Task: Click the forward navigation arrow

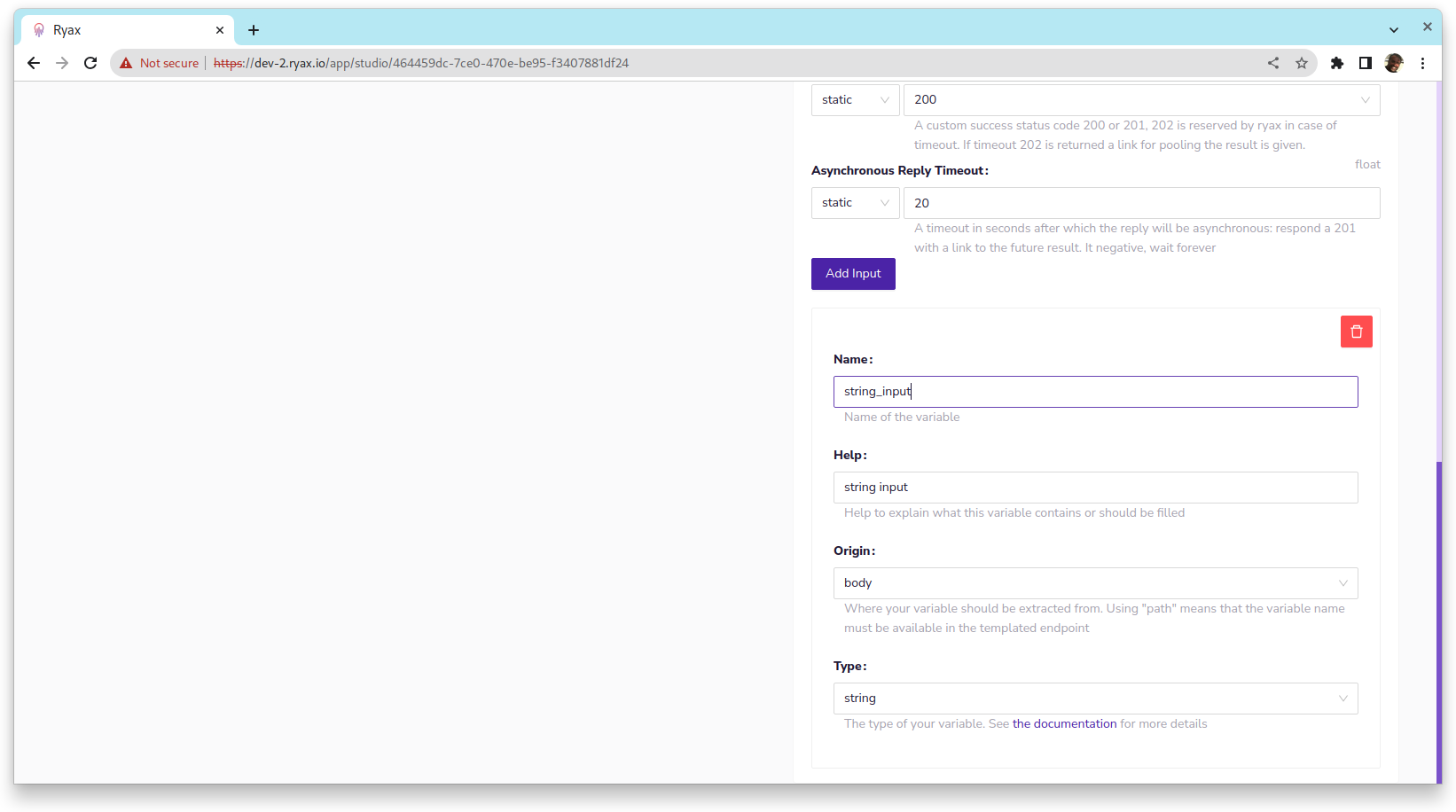Action: (x=62, y=63)
